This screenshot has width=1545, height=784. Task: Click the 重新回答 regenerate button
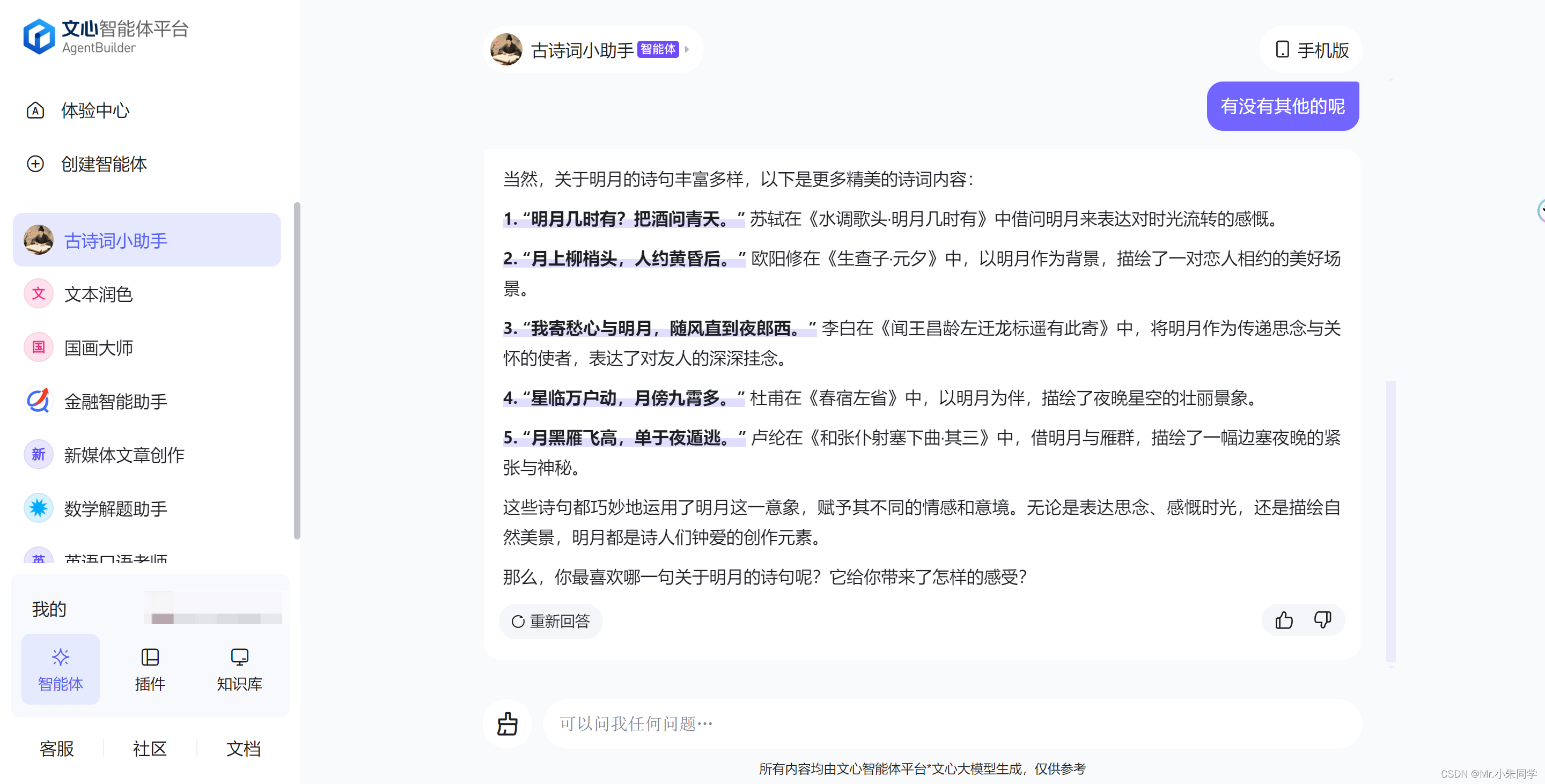pos(550,621)
